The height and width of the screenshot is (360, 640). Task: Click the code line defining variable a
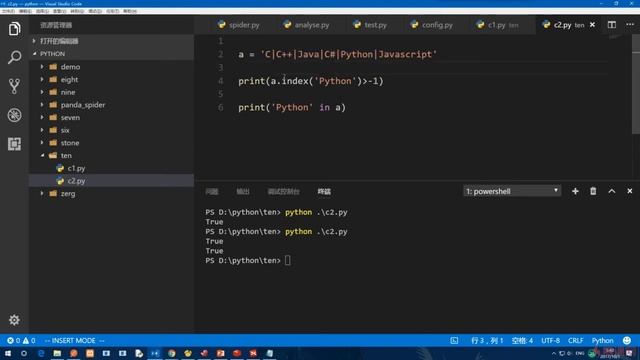(x=337, y=54)
